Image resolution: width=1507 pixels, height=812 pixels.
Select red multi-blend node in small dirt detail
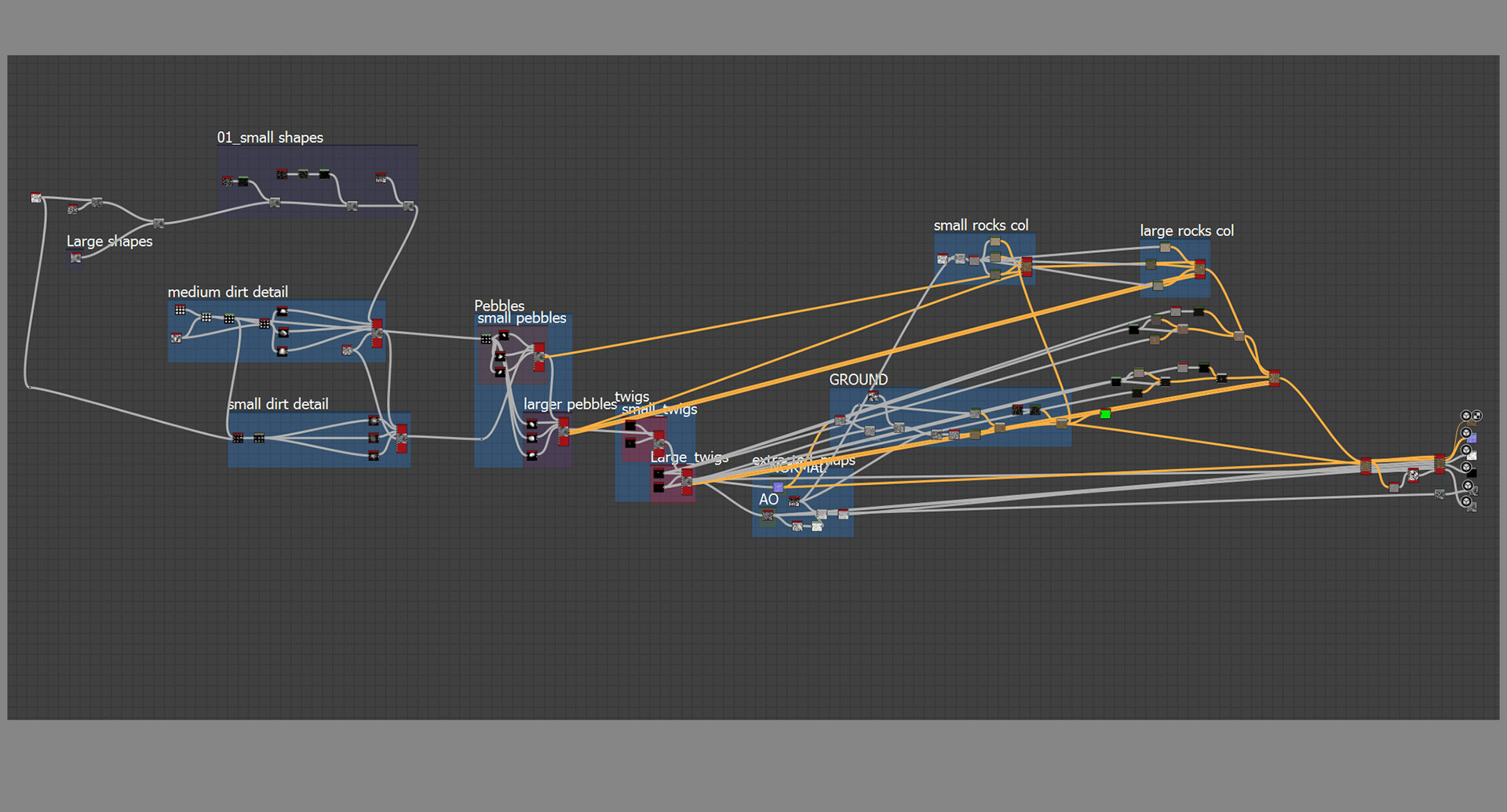pyautogui.click(x=402, y=439)
